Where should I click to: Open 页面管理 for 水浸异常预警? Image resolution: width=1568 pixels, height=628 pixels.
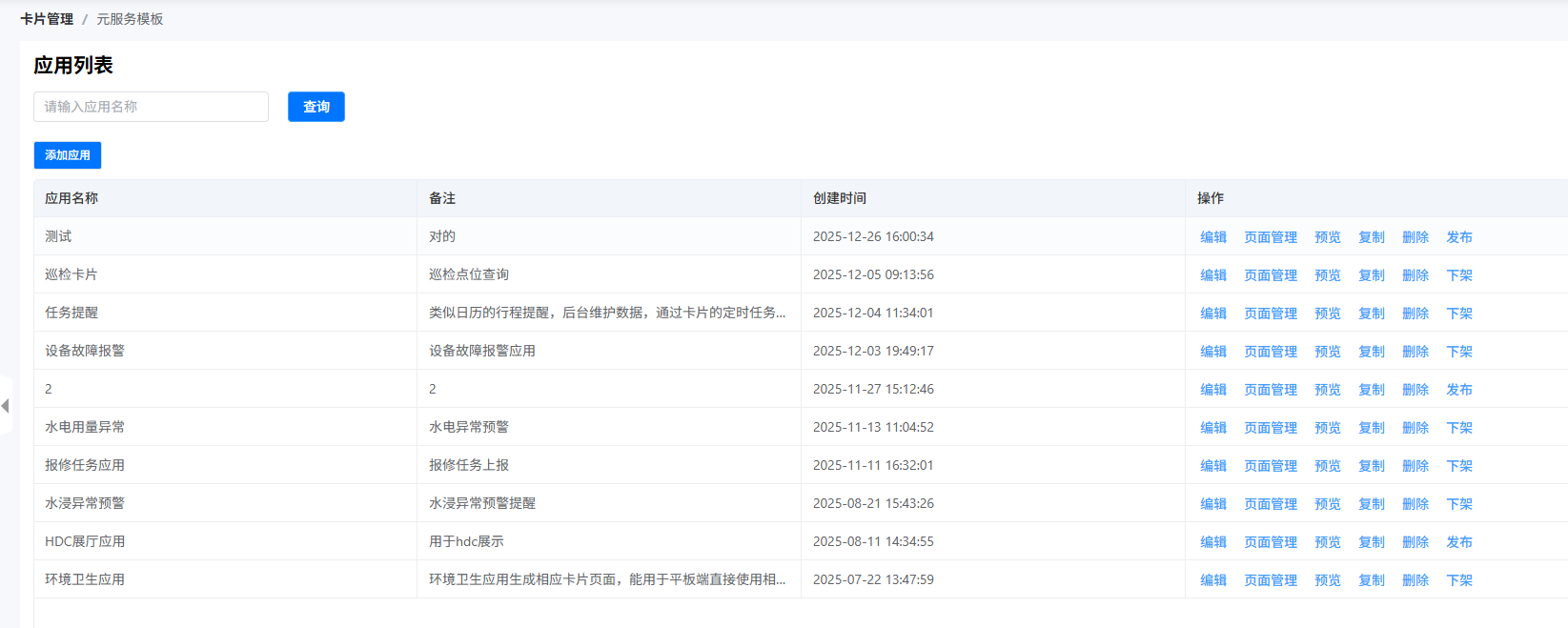pyautogui.click(x=1270, y=504)
